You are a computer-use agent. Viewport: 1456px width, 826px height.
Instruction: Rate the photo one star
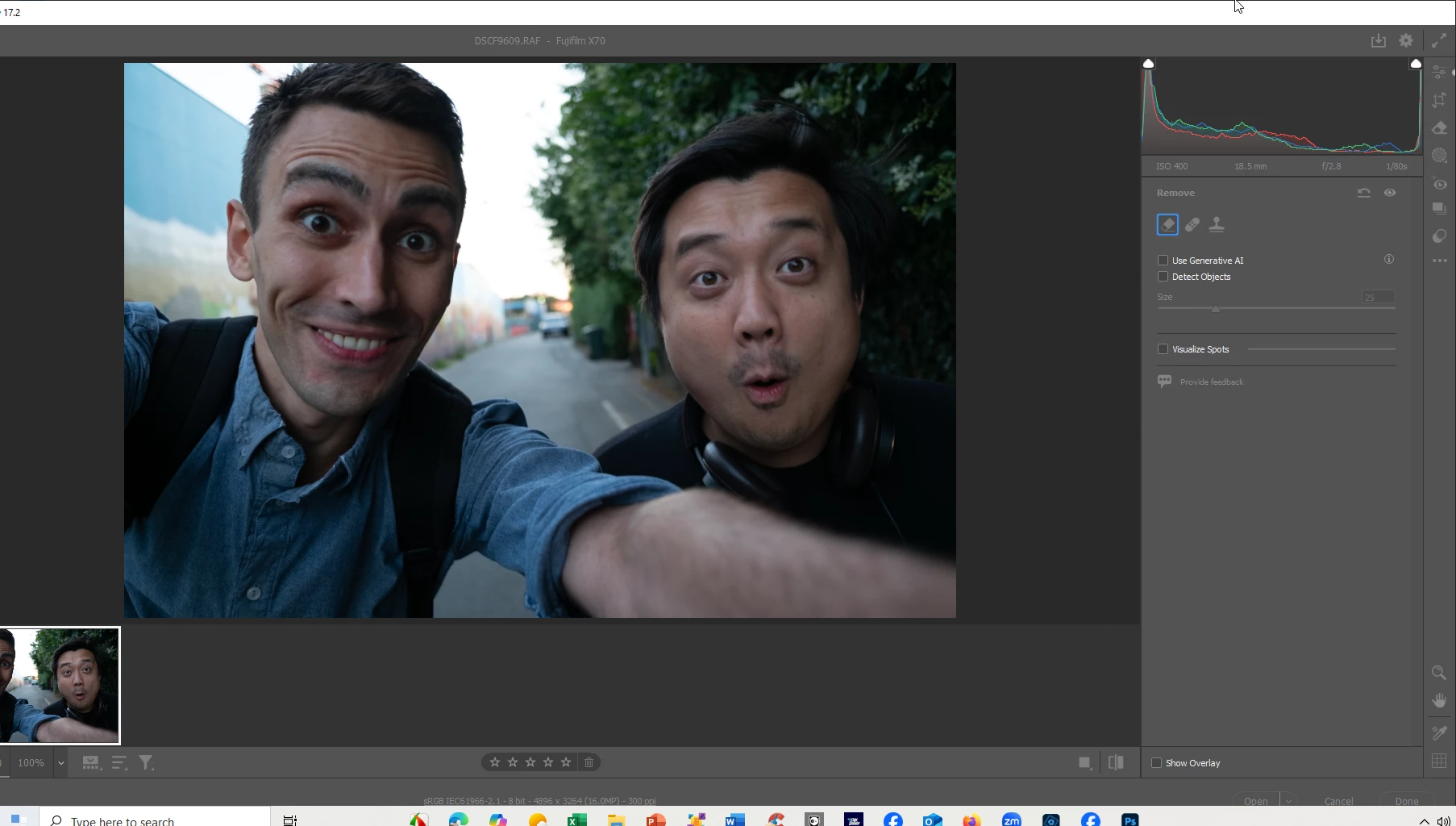coord(495,762)
